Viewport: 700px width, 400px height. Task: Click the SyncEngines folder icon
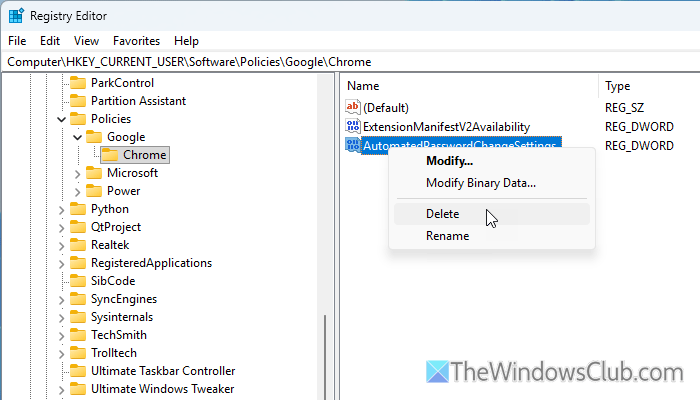[x=78, y=299]
